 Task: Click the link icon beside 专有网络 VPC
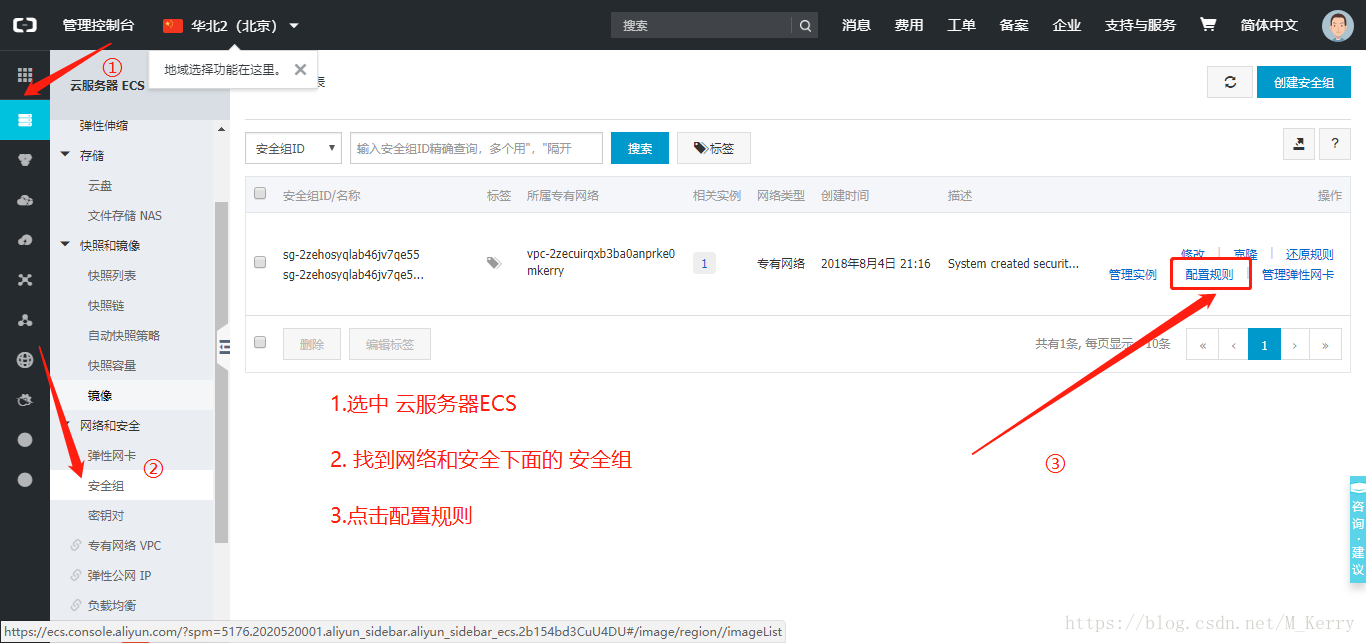(76, 546)
